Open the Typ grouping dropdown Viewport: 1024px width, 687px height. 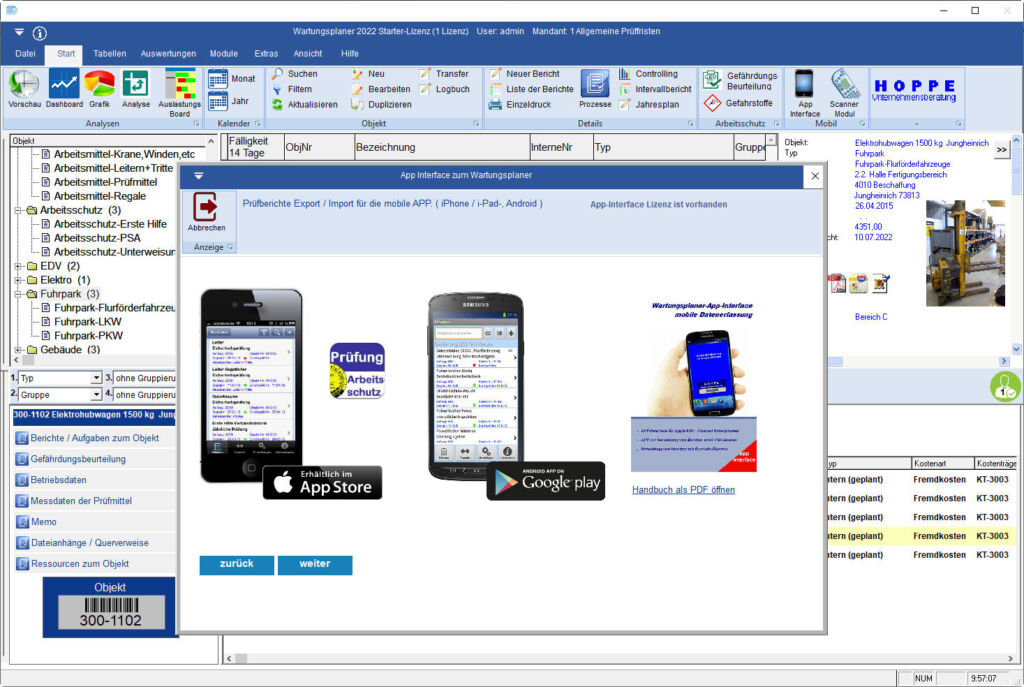pos(97,379)
